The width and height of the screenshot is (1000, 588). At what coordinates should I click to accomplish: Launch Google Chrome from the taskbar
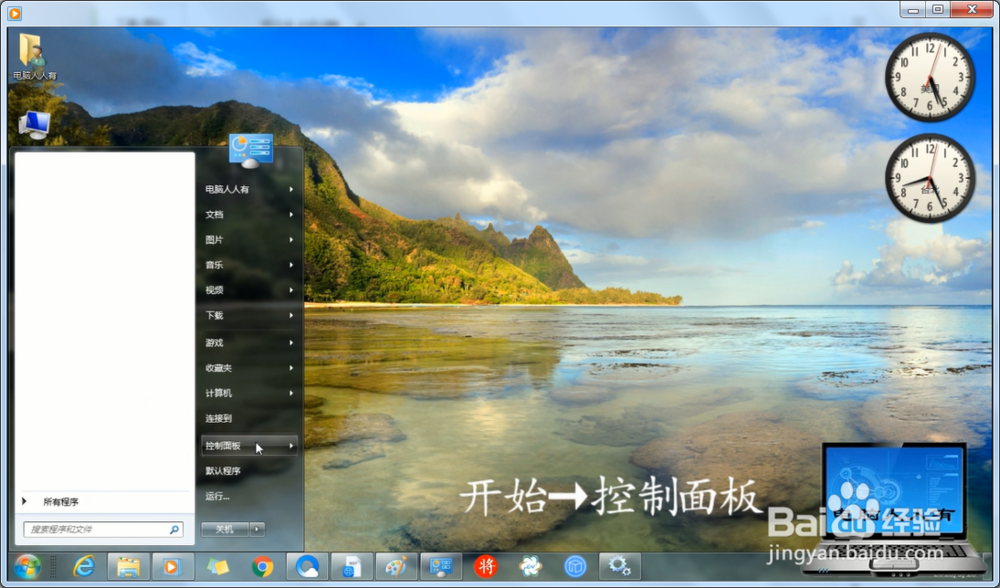point(262,566)
